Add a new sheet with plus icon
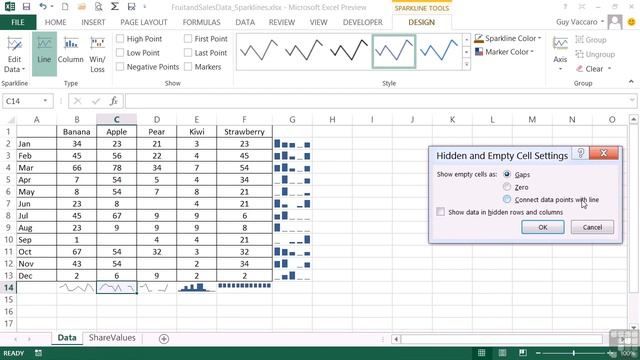 pyautogui.click(x=164, y=339)
